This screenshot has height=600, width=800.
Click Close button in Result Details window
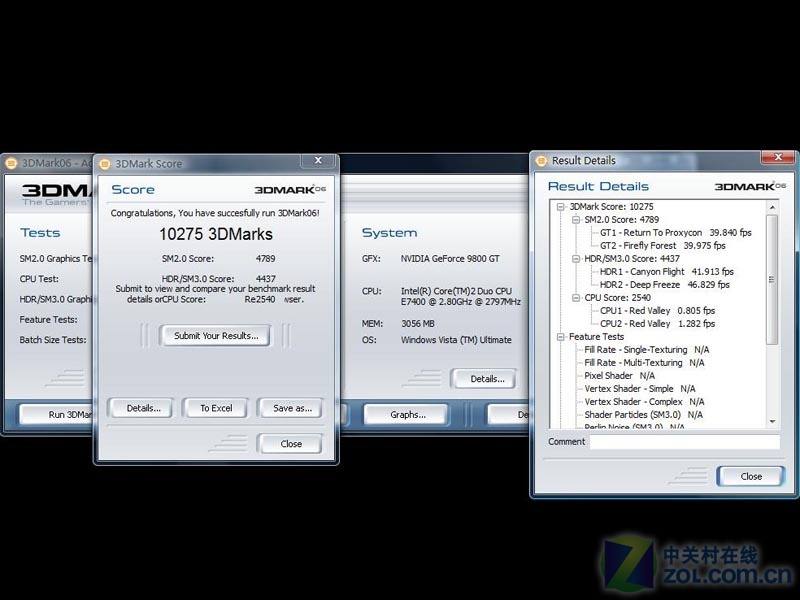coord(751,476)
